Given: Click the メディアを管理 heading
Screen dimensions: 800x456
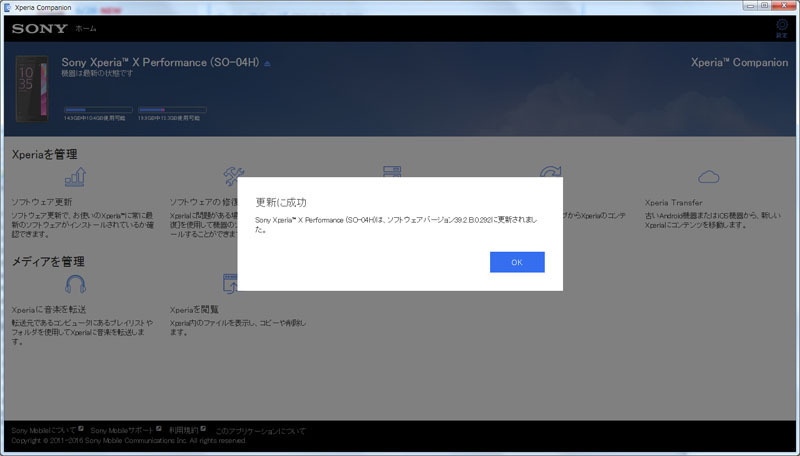Looking at the screenshot, I should point(48,262).
